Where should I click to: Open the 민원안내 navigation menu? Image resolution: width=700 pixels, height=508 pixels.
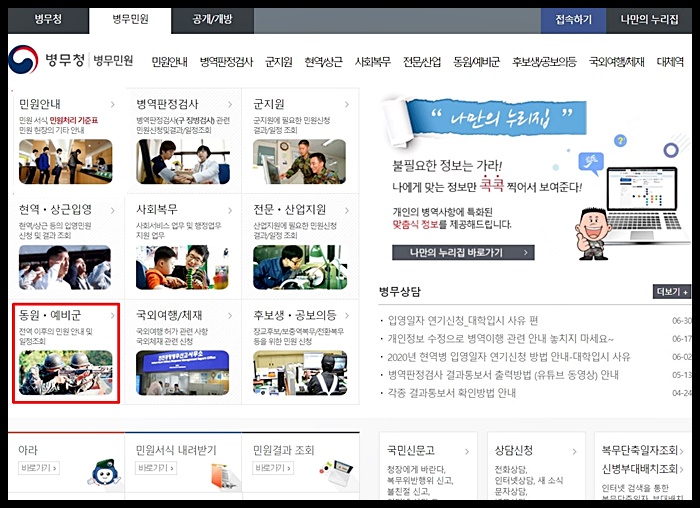pyautogui.click(x=169, y=62)
